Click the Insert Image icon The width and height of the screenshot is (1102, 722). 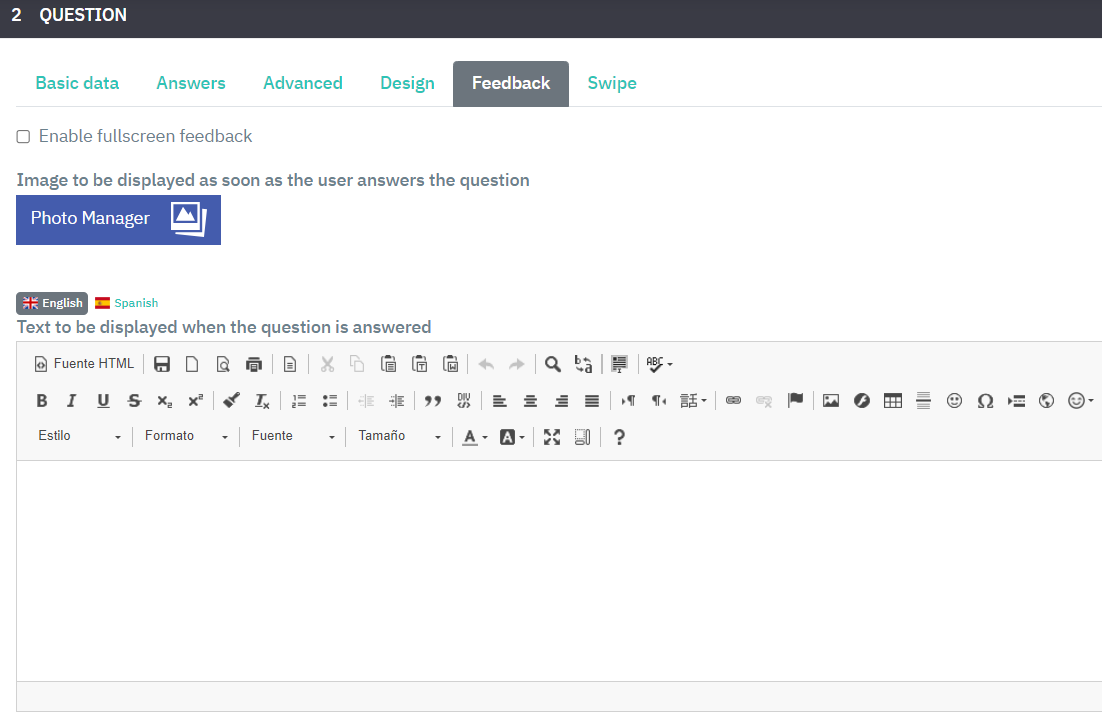coord(831,400)
